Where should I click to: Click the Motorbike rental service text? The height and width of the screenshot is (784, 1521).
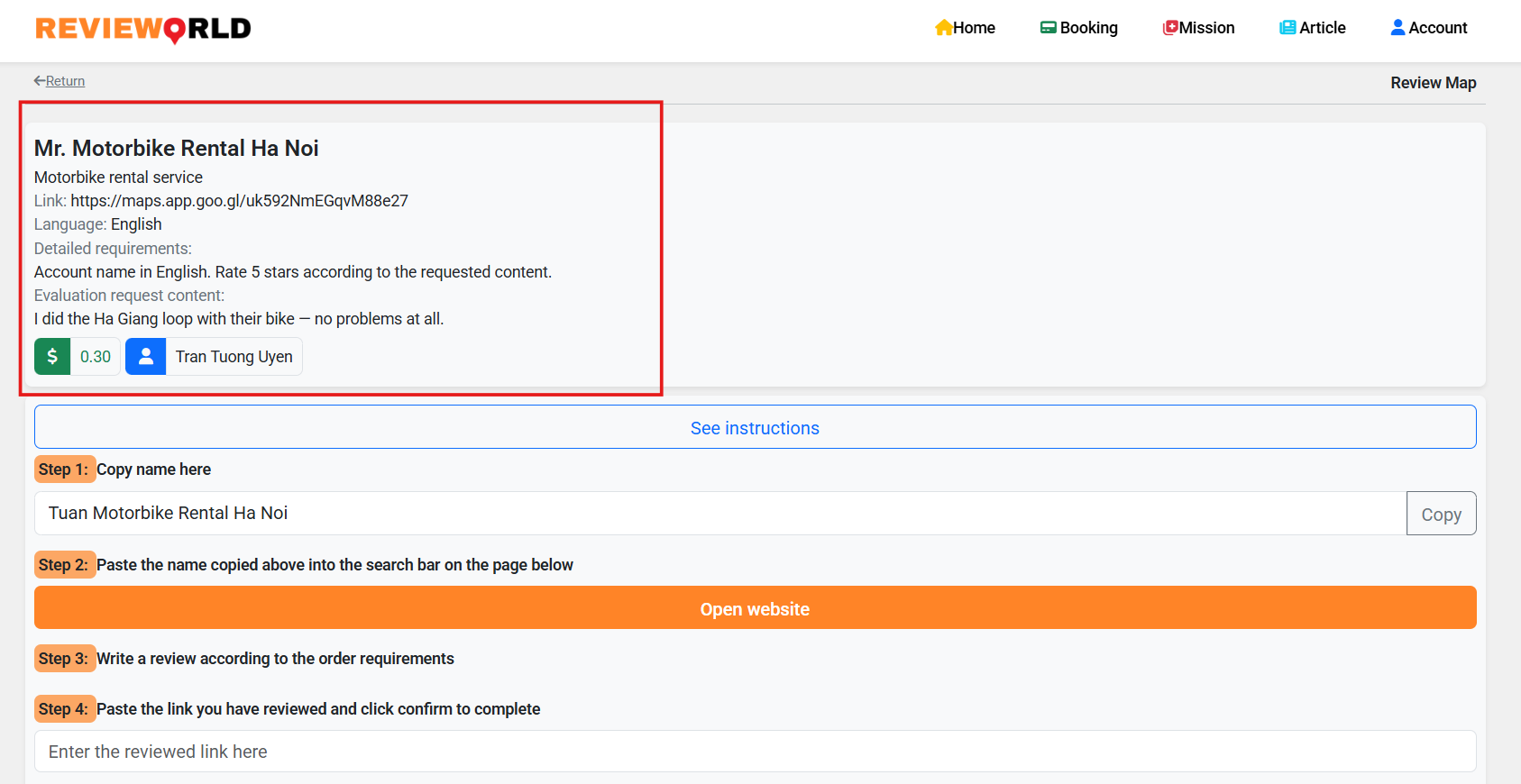coord(118,178)
